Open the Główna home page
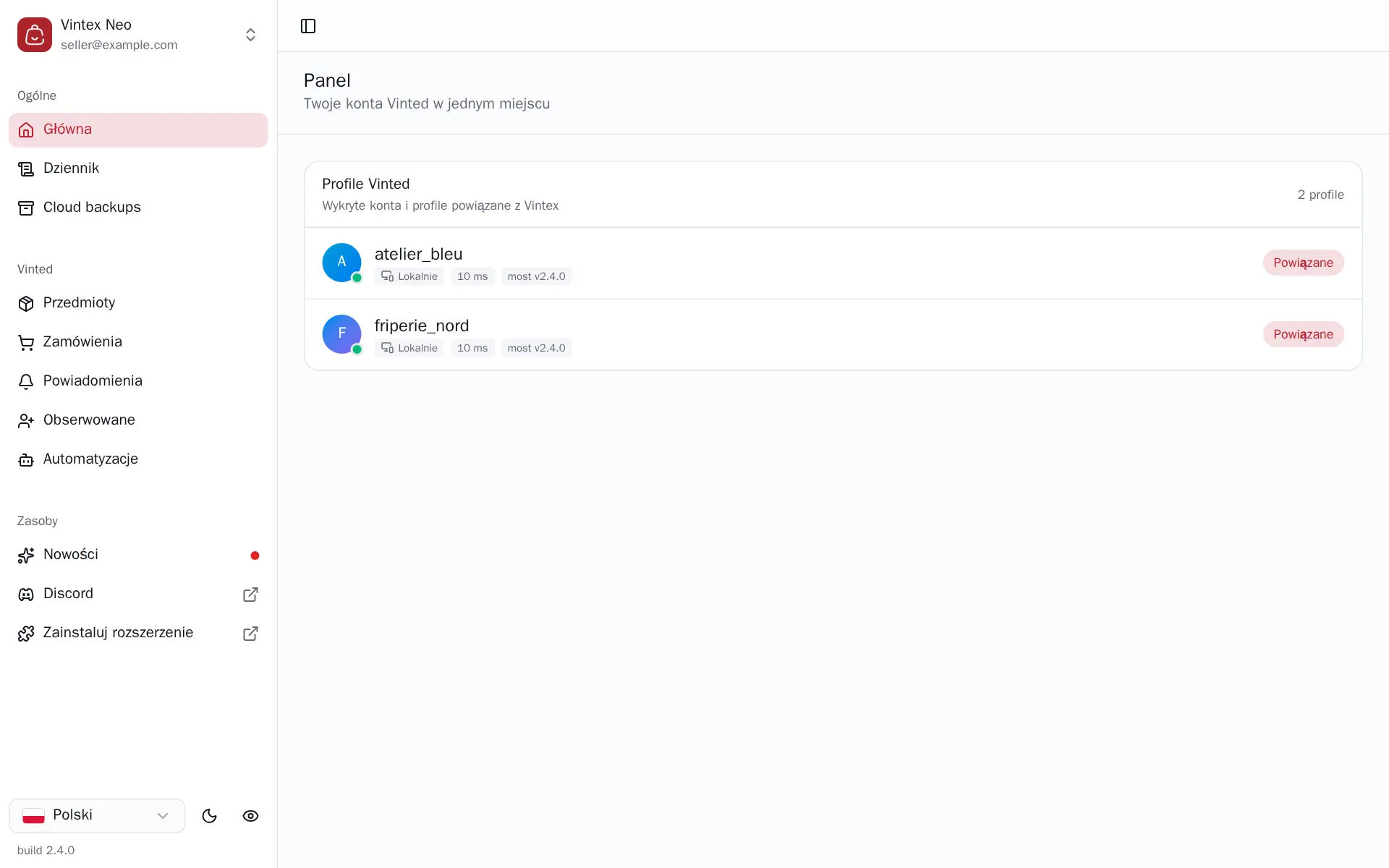 click(138, 129)
